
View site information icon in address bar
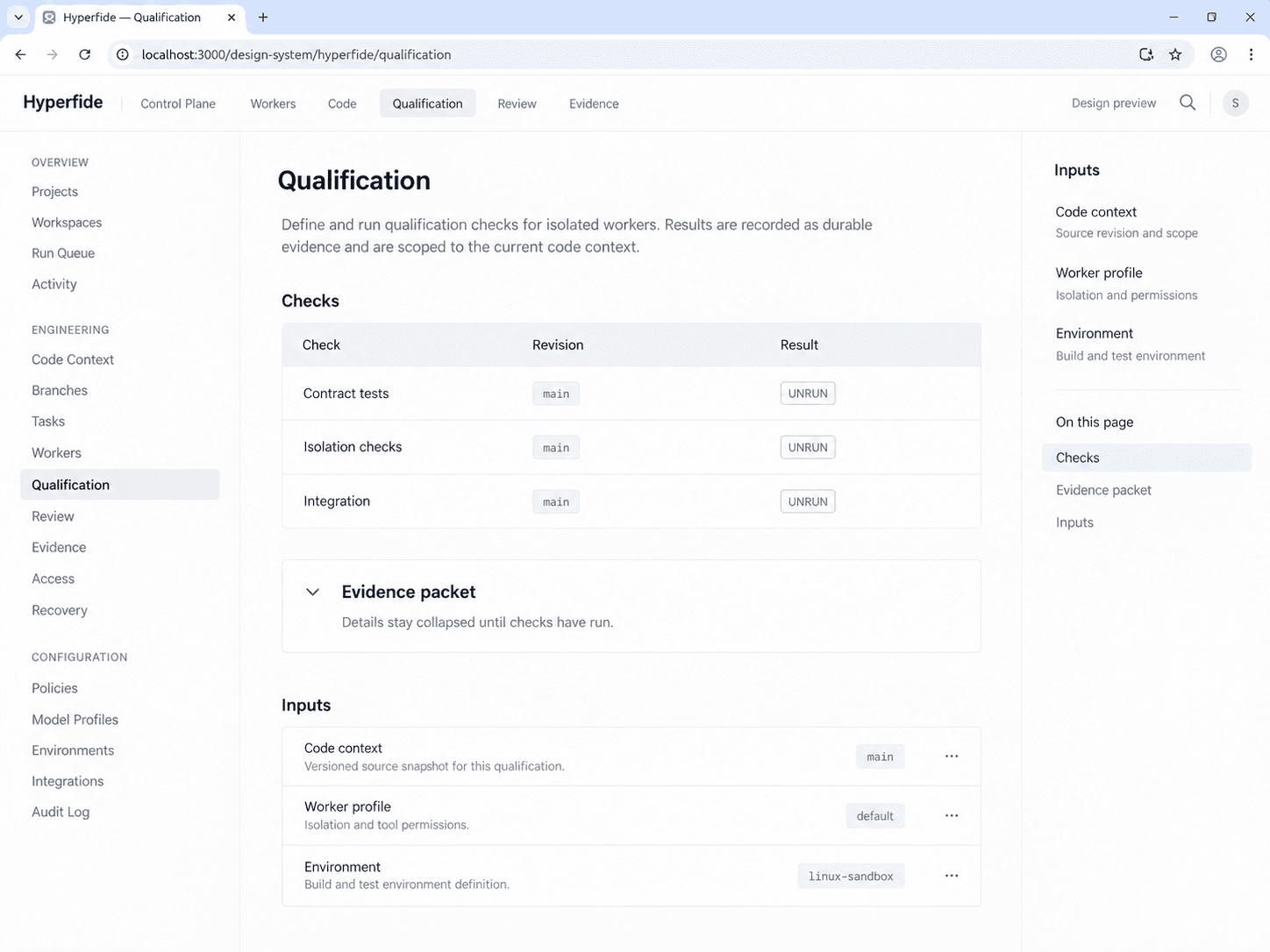tap(123, 54)
